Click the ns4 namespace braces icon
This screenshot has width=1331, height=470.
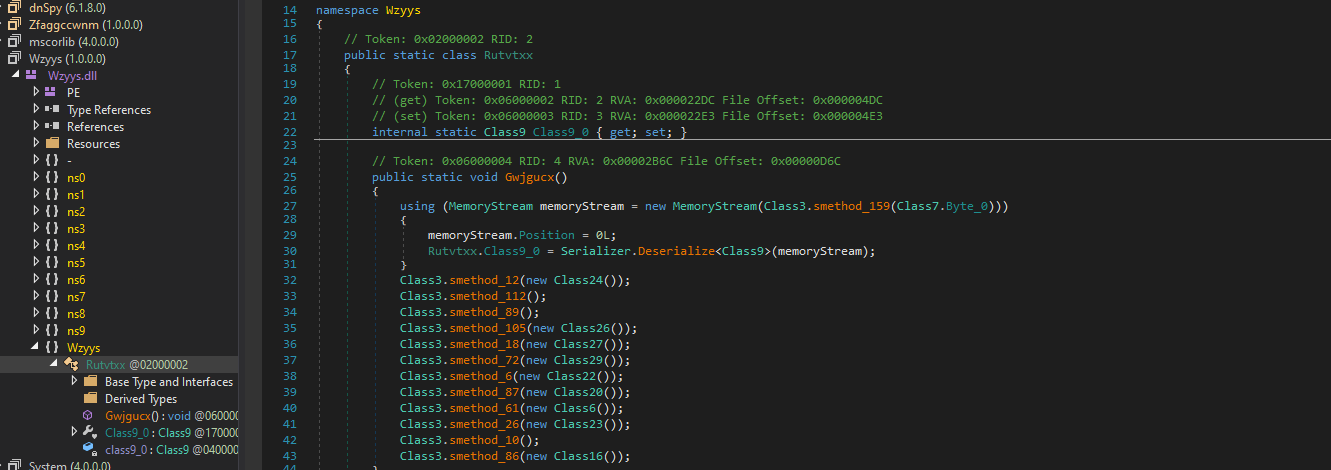coord(51,245)
